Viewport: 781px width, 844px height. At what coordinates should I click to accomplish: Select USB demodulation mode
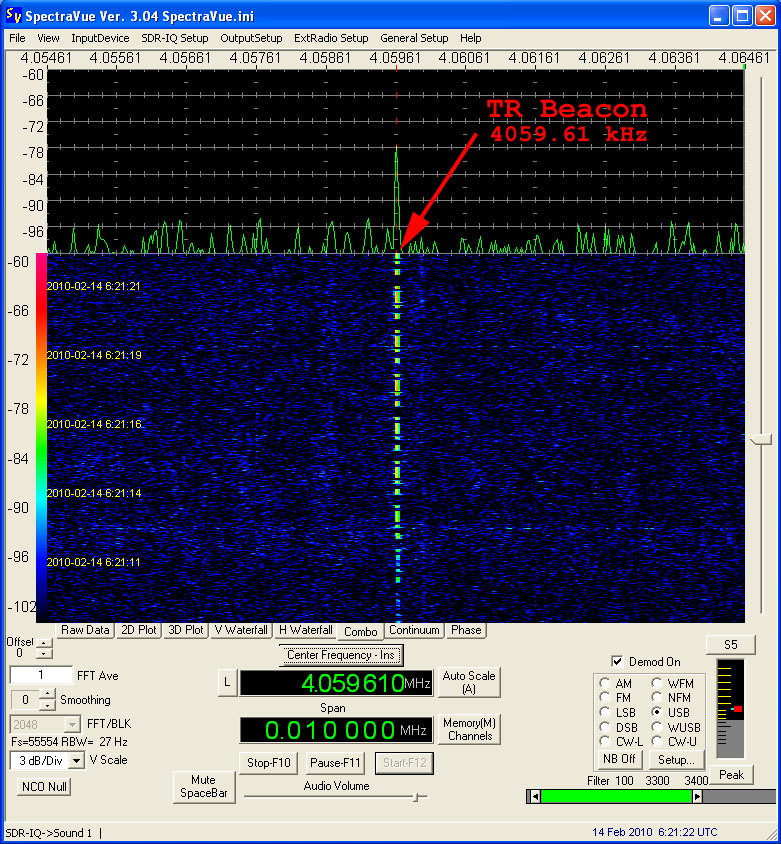[x=657, y=713]
